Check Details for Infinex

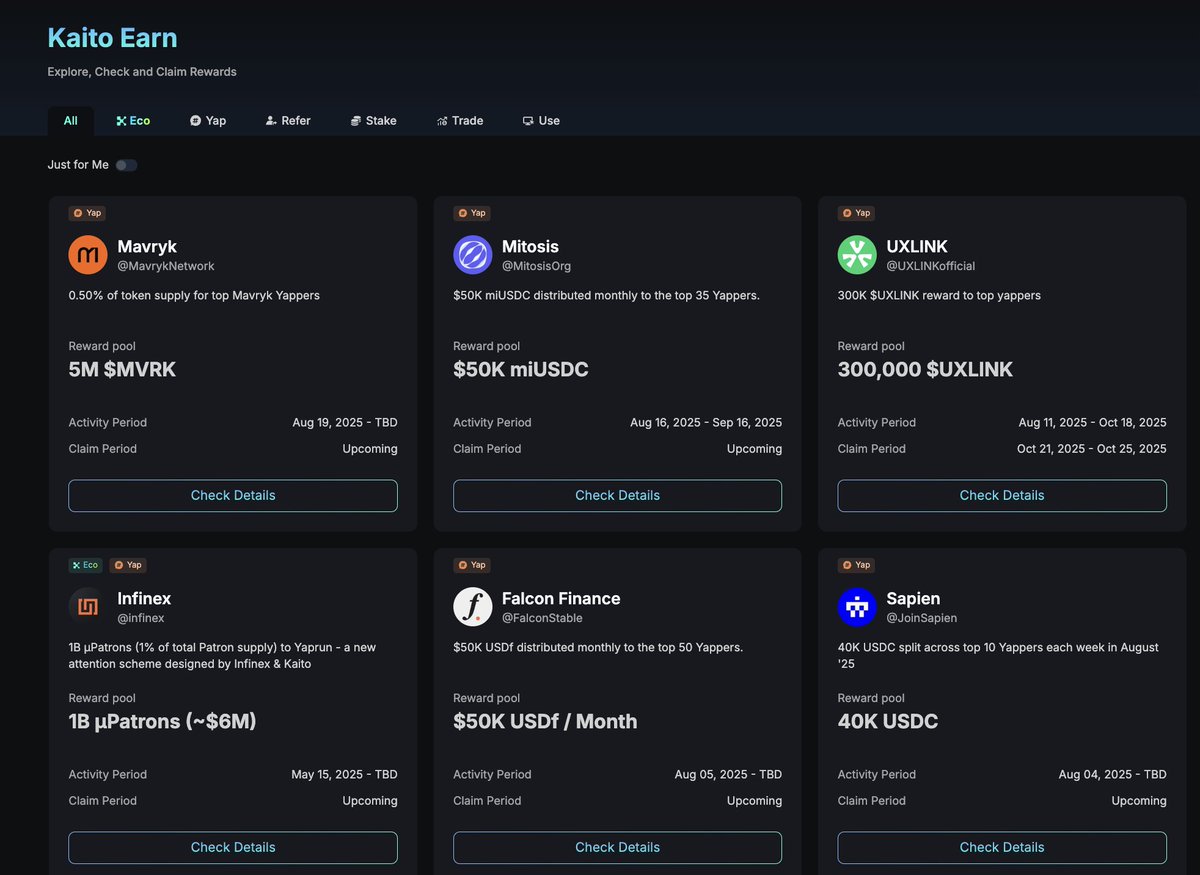point(233,848)
